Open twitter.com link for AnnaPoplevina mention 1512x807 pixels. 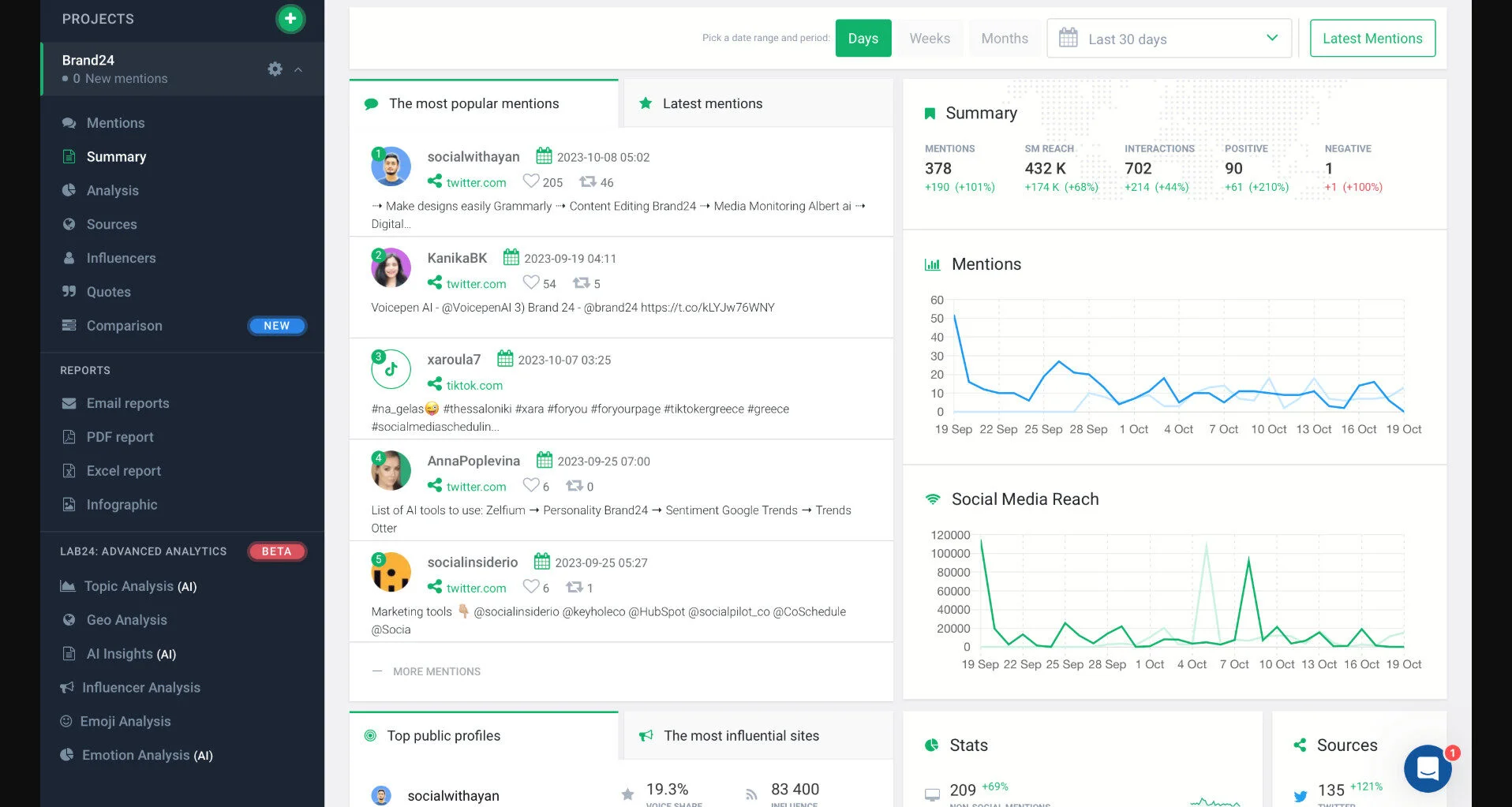pyautogui.click(x=476, y=487)
